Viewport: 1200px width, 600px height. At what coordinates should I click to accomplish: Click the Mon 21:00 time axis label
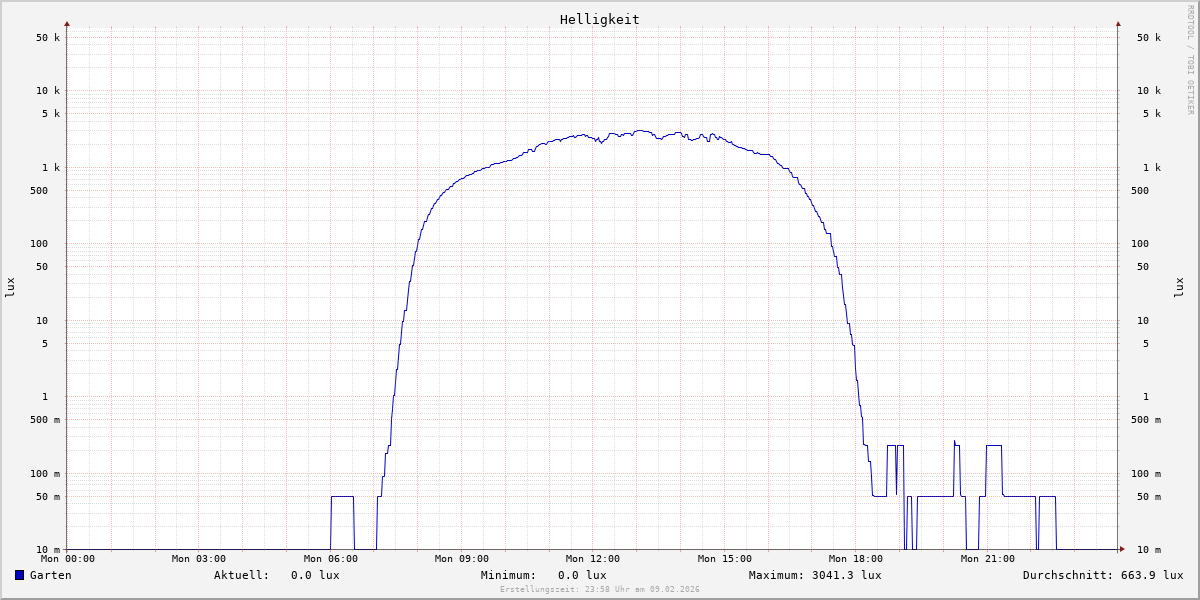(987, 559)
